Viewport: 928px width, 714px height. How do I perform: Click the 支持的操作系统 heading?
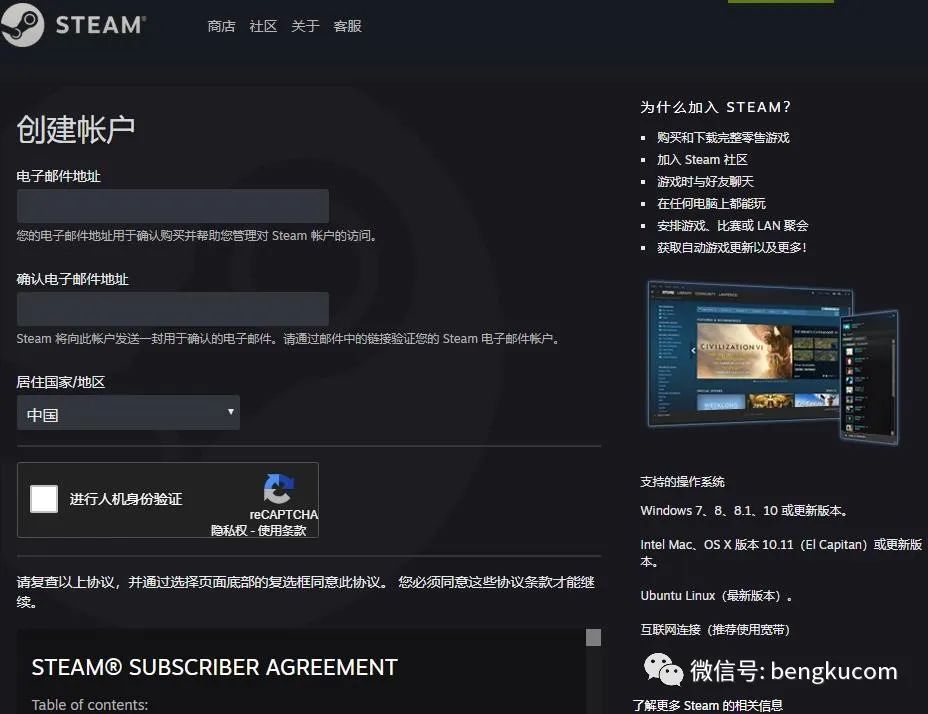pos(682,481)
